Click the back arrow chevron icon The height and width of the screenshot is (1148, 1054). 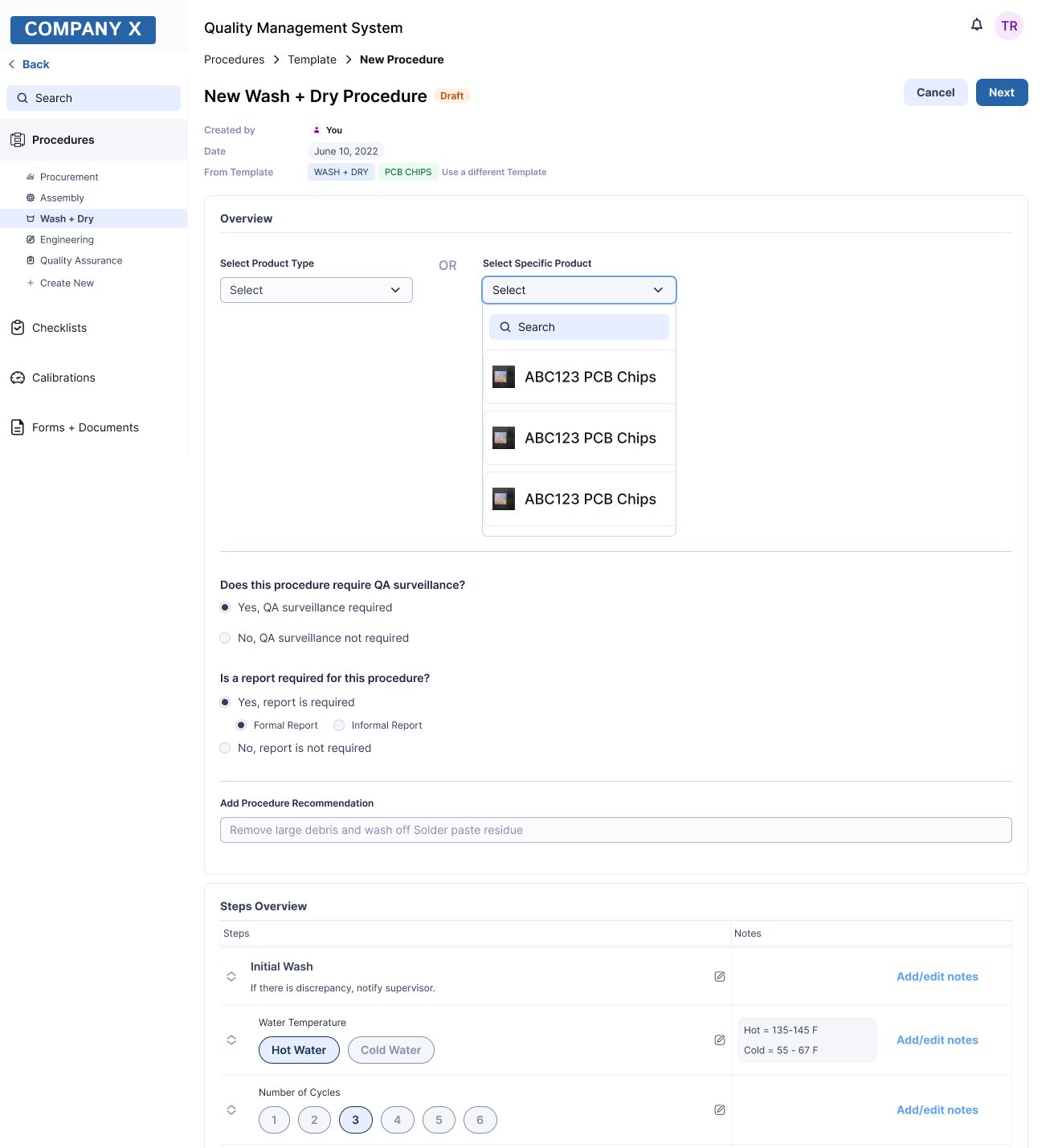11,64
